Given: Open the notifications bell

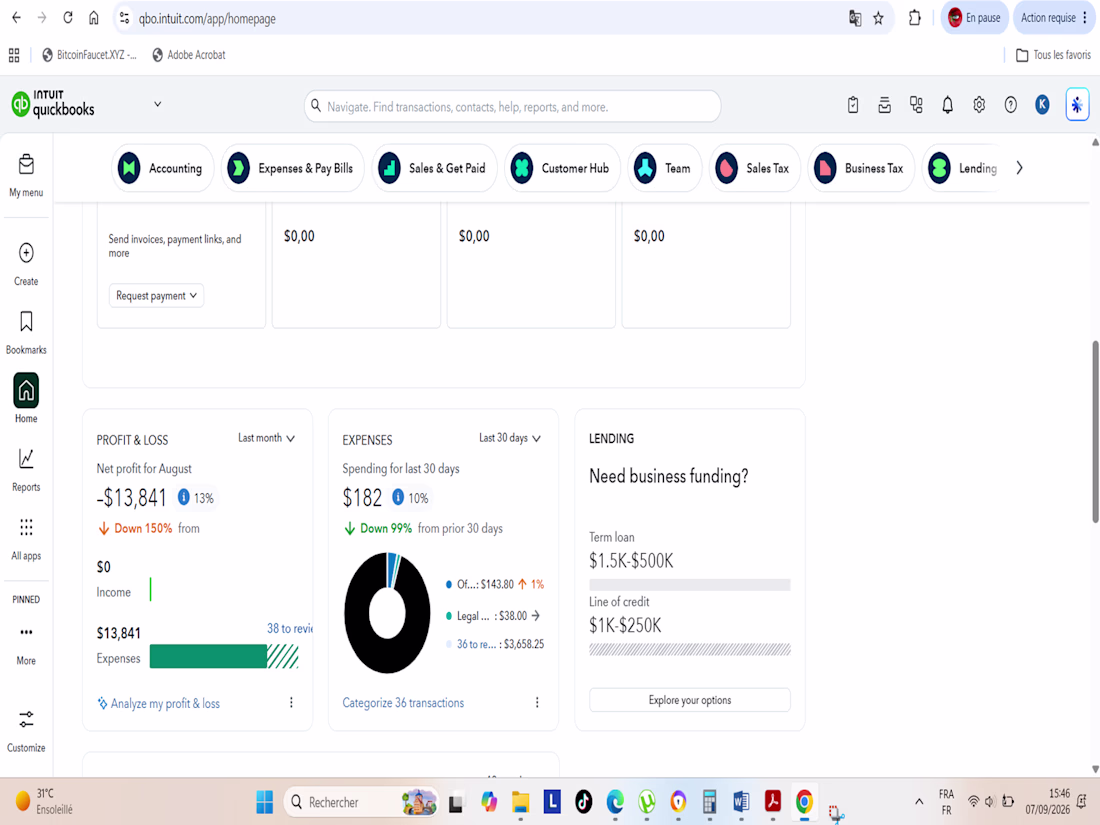Looking at the screenshot, I should pyautogui.click(x=947, y=105).
